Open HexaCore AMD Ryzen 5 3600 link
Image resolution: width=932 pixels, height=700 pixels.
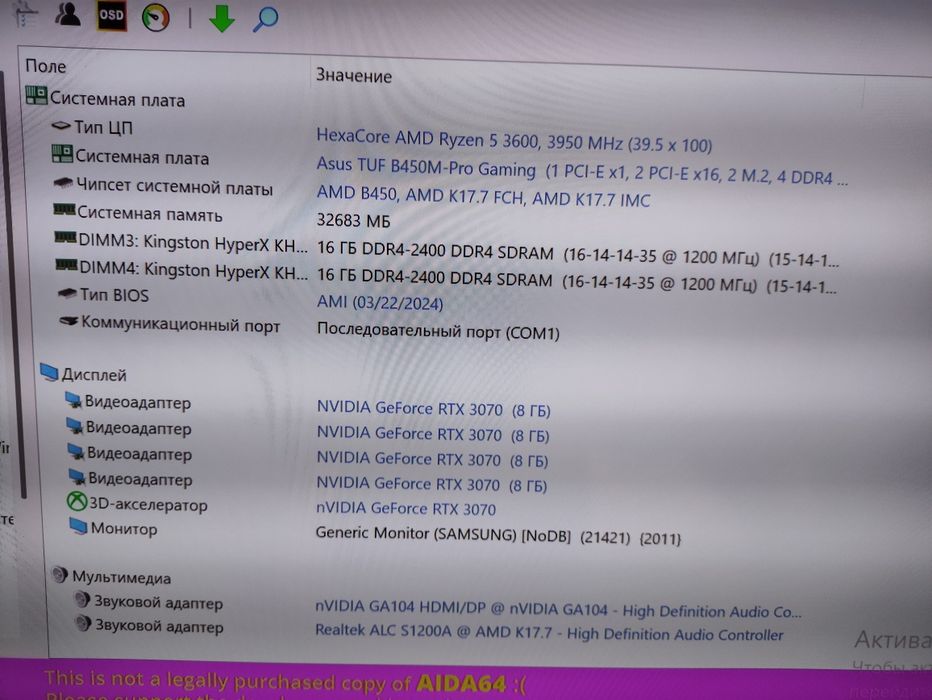514,140
